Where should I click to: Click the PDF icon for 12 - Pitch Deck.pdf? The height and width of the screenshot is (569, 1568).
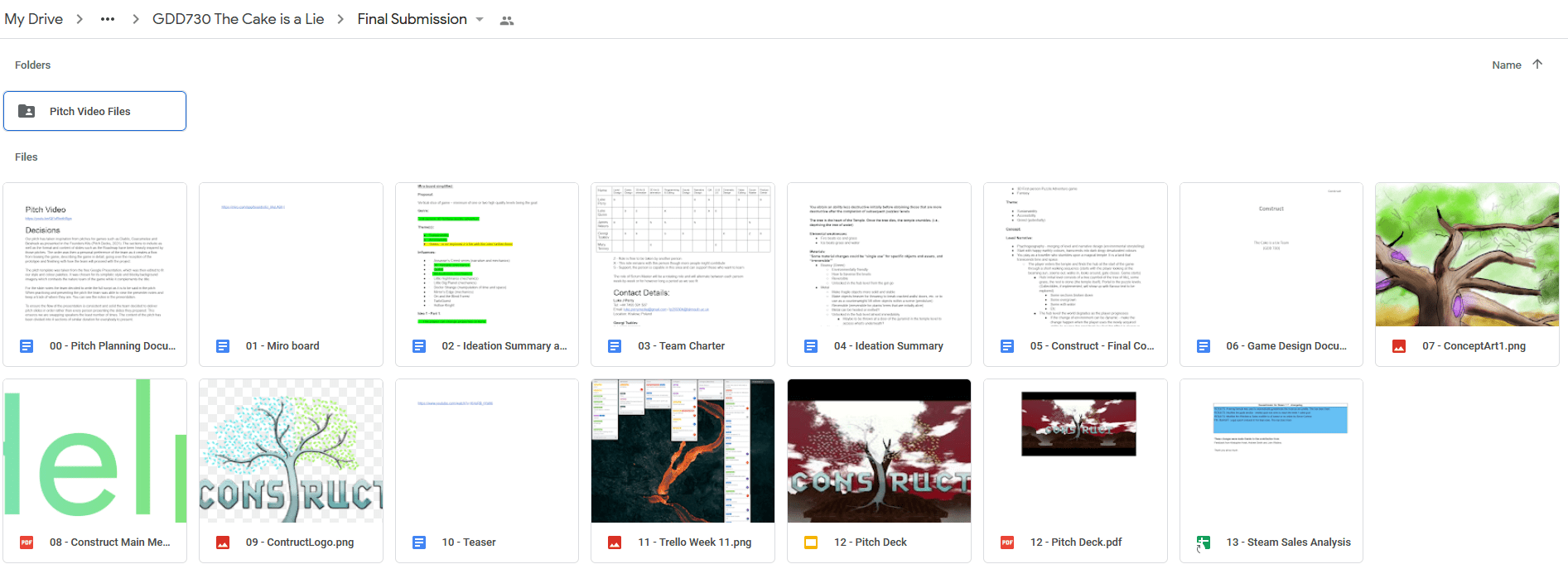[x=1007, y=542]
